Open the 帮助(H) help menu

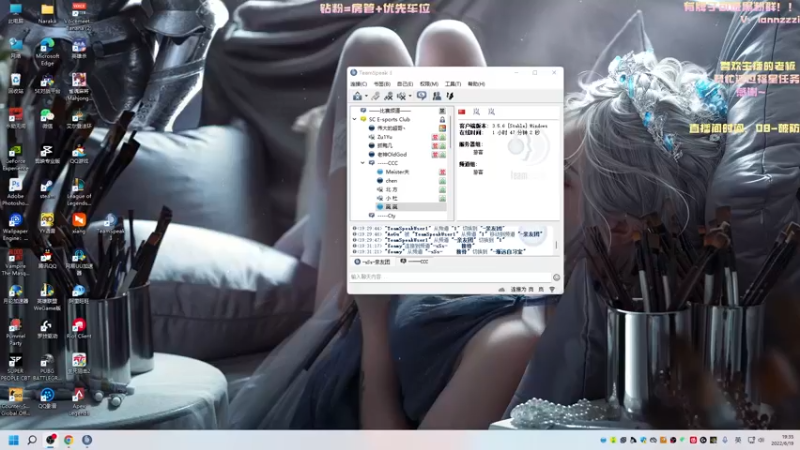pyautogui.click(x=476, y=84)
